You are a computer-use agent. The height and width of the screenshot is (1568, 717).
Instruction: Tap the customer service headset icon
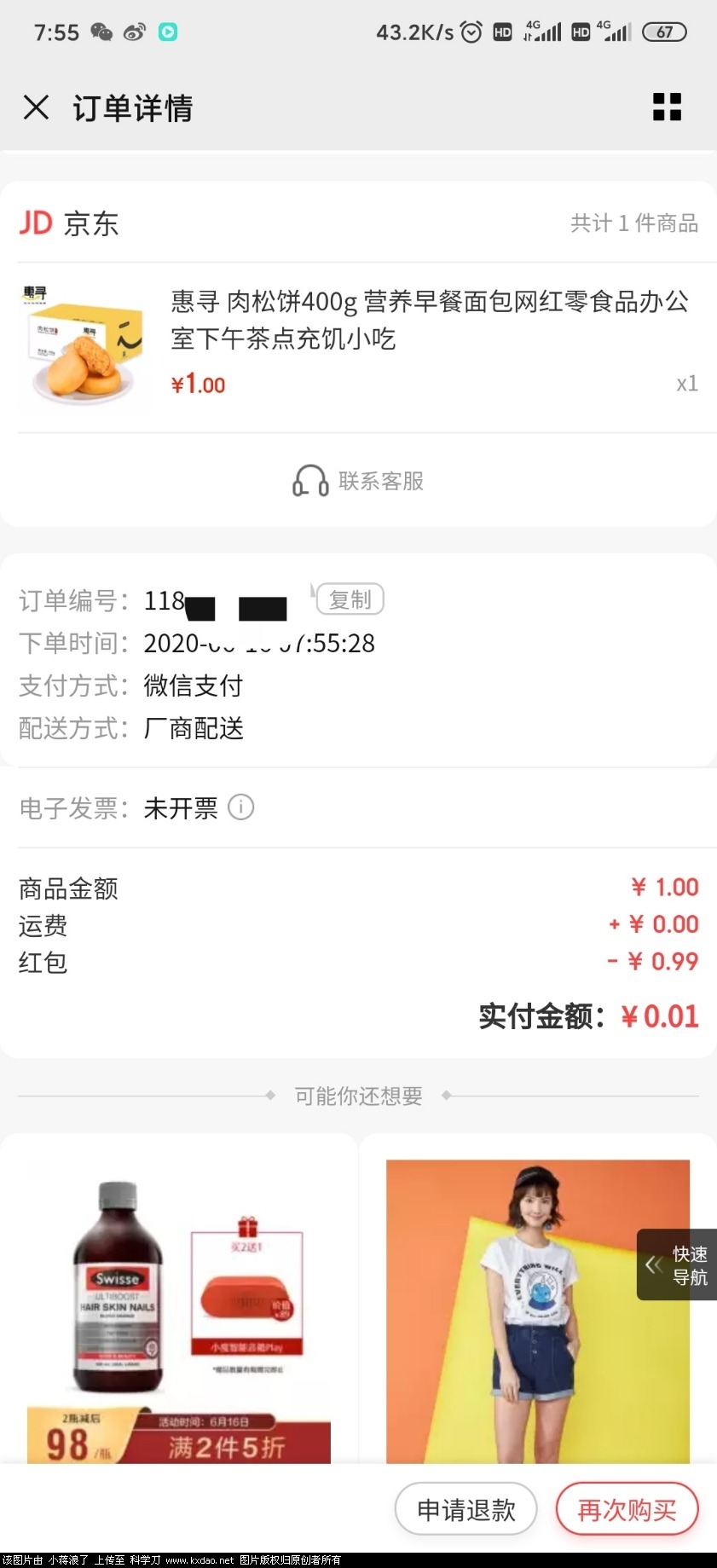(x=310, y=481)
